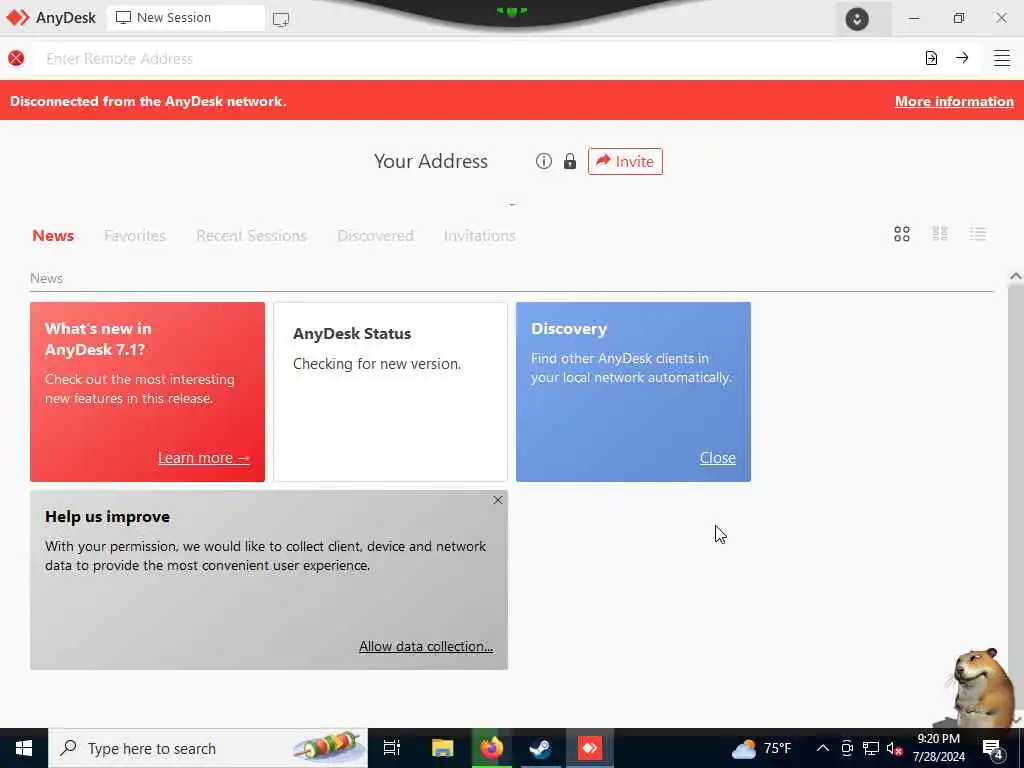Viewport: 1024px width, 768px height.
Task: Click Allow data collection link
Action: tap(426, 646)
